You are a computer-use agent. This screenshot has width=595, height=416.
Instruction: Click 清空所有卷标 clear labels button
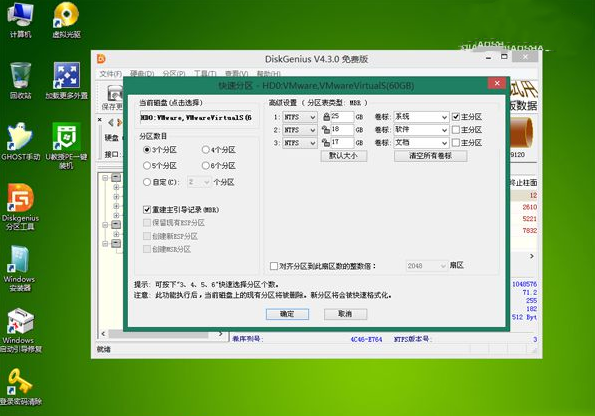click(x=430, y=156)
